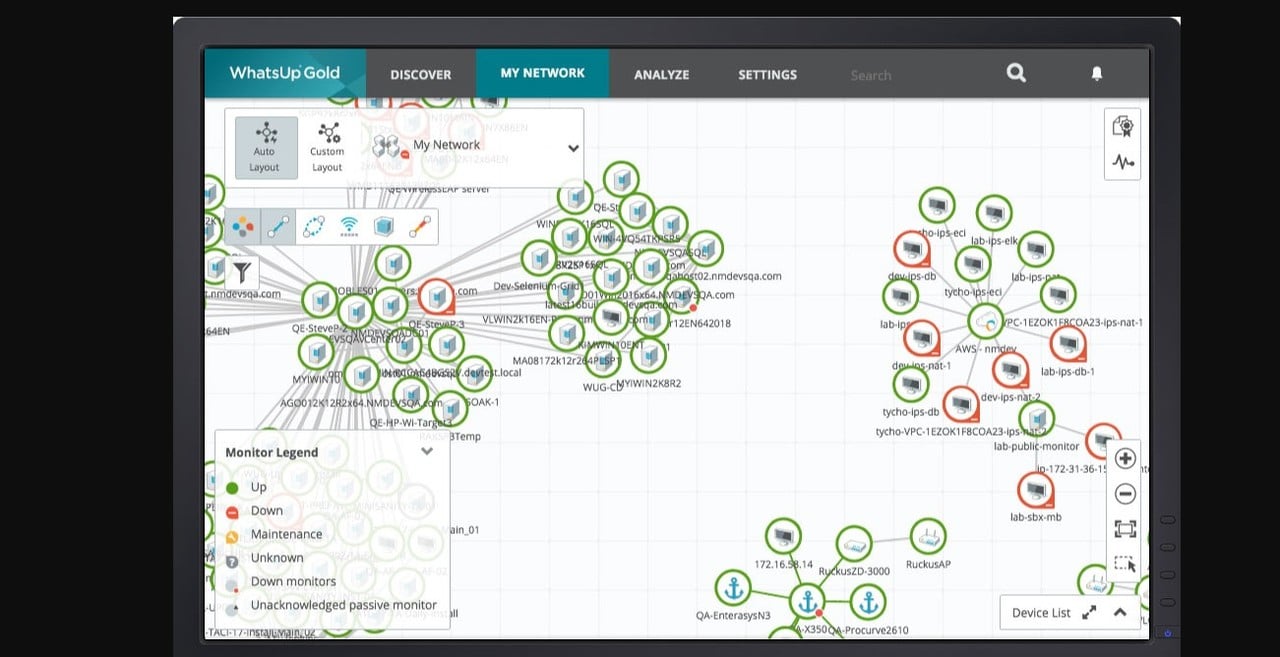
Task: Select the 172.16.58.14 device node
Action: point(784,537)
